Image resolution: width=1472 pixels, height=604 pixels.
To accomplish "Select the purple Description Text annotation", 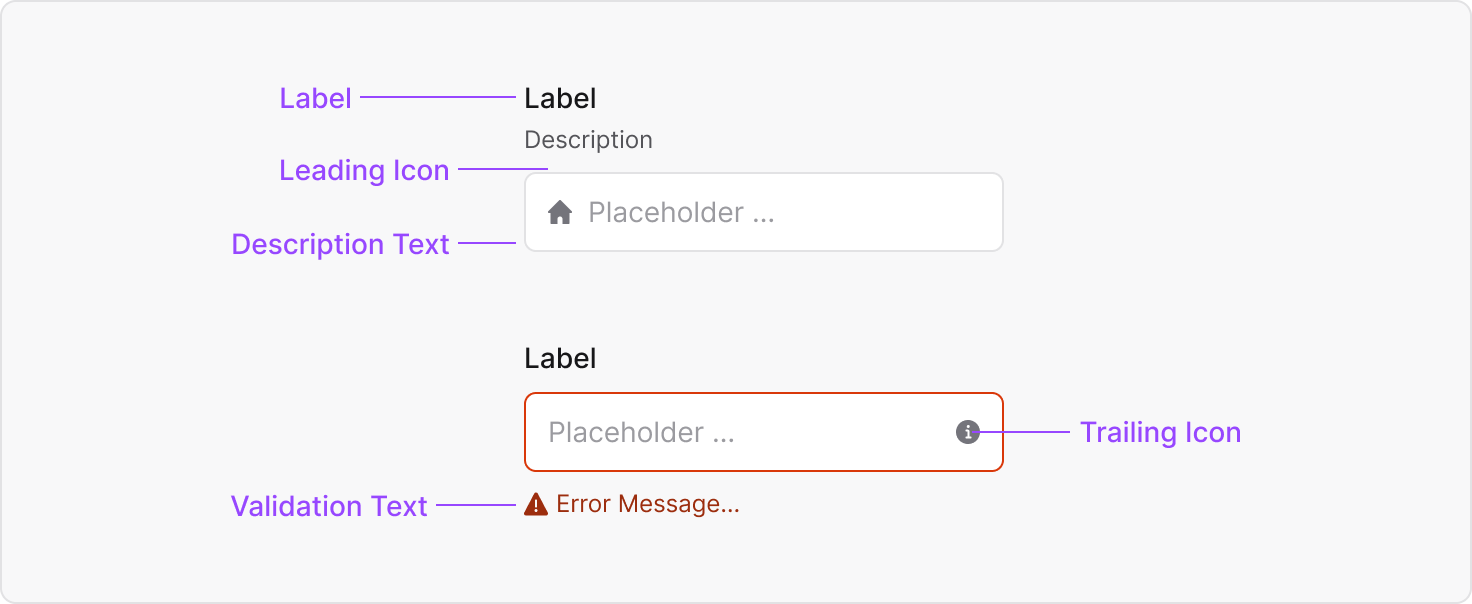I will click(x=340, y=244).
